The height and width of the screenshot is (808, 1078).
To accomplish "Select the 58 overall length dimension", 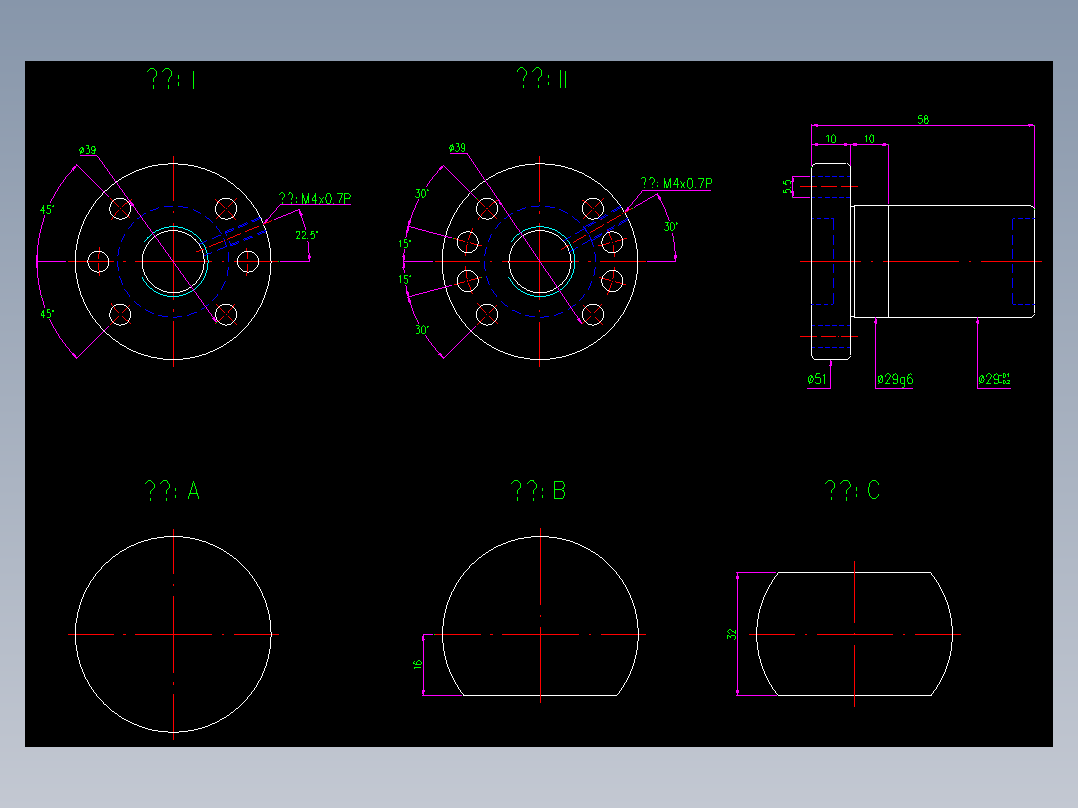I will point(922,118).
